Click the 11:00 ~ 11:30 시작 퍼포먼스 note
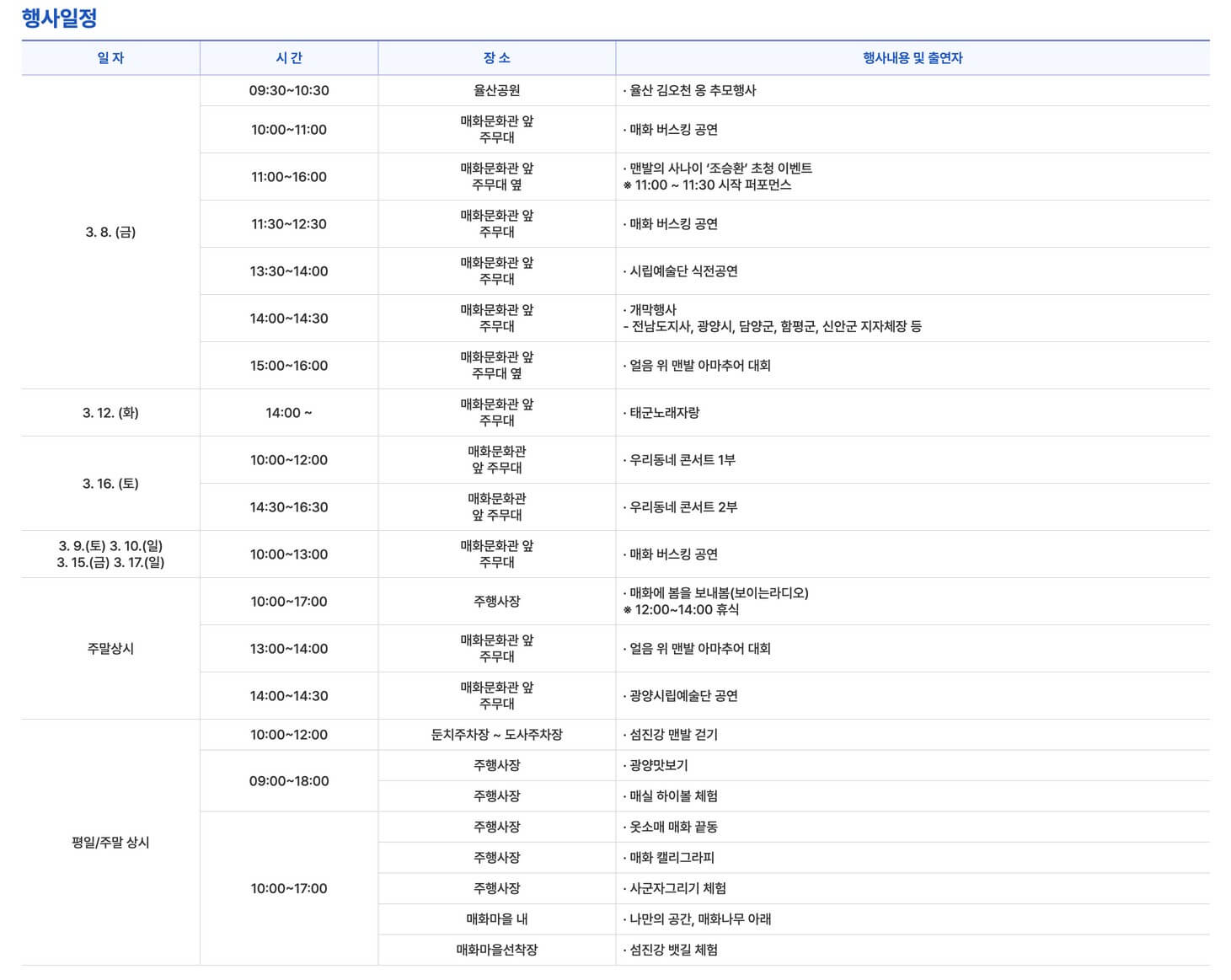This screenshot has height=980, width=1231. click(x=708, y=185)
